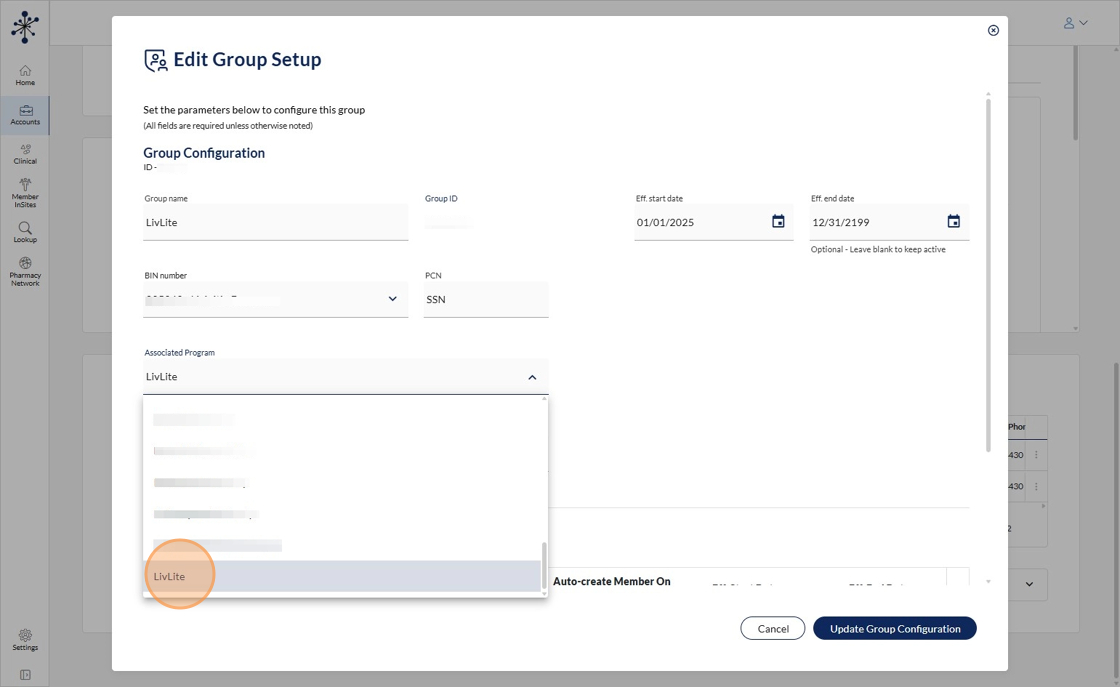
Task: Click the program dropdown list scrollbar
Action: click(544, 564)
